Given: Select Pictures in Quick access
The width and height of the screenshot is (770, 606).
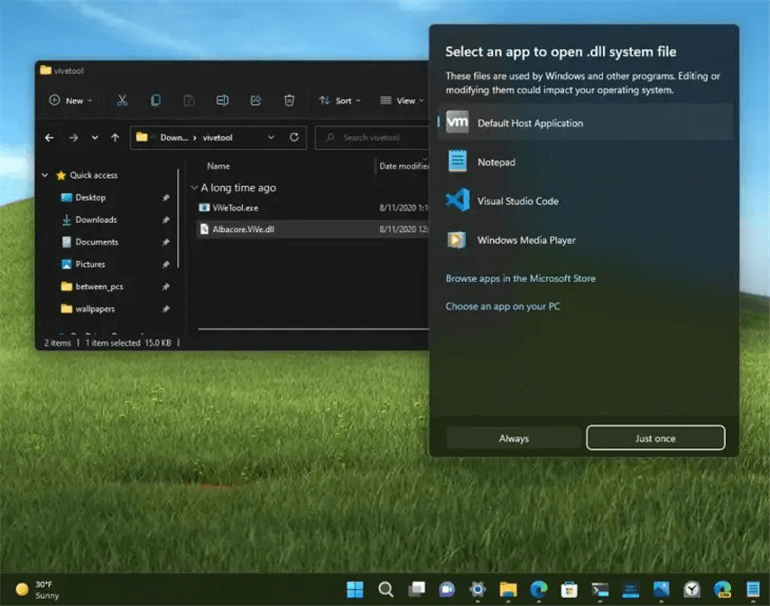Looking at the screenshot, I should pyautogui.click(x=90, y=264).
